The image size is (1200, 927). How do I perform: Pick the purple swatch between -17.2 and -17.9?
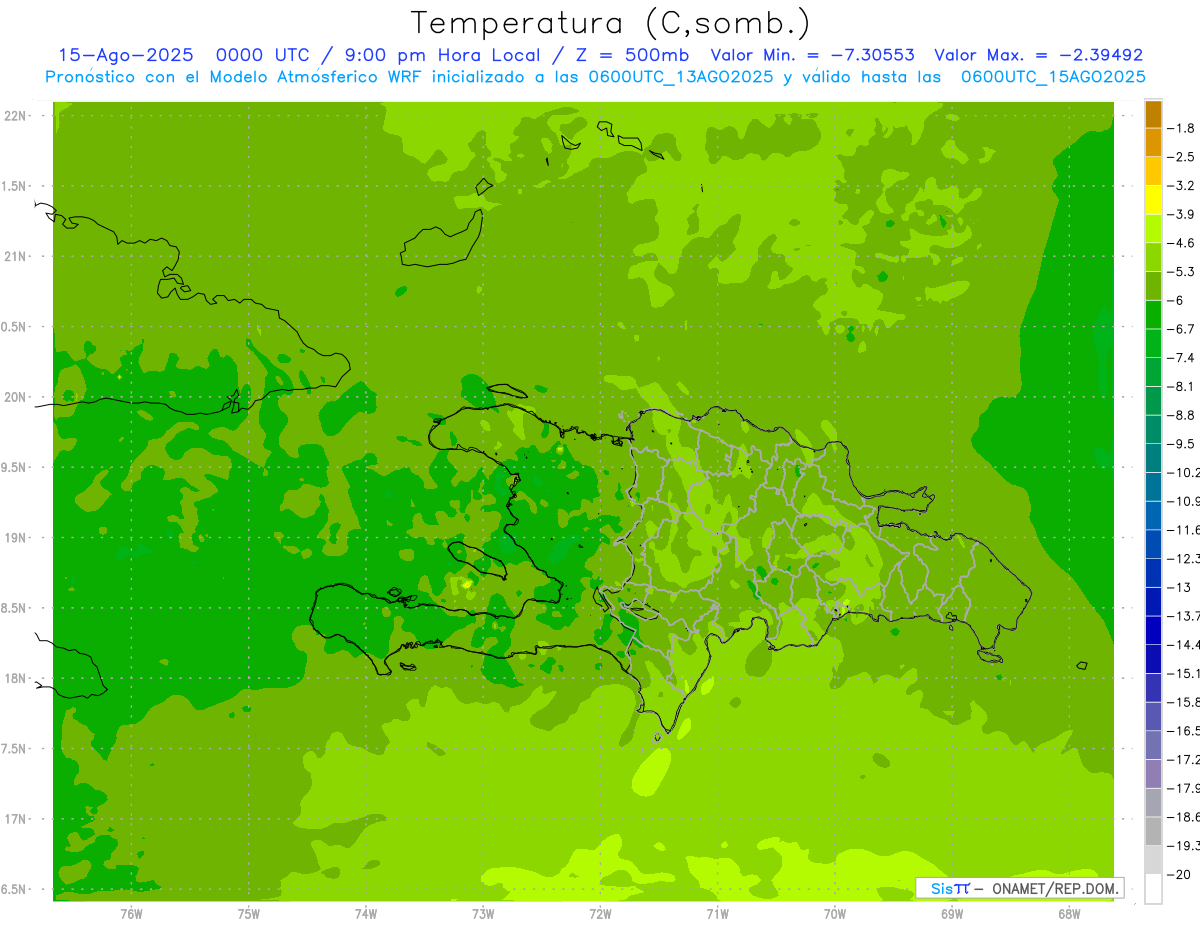[x=1153, y=774]
